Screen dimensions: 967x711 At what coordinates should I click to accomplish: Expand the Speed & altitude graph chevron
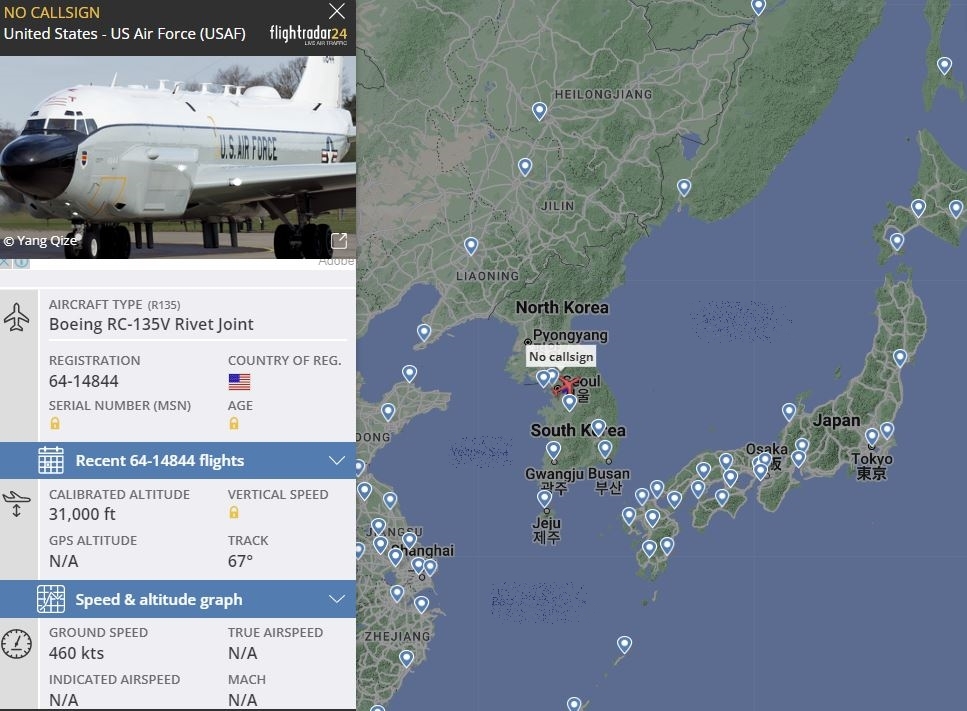coord(337,599)
